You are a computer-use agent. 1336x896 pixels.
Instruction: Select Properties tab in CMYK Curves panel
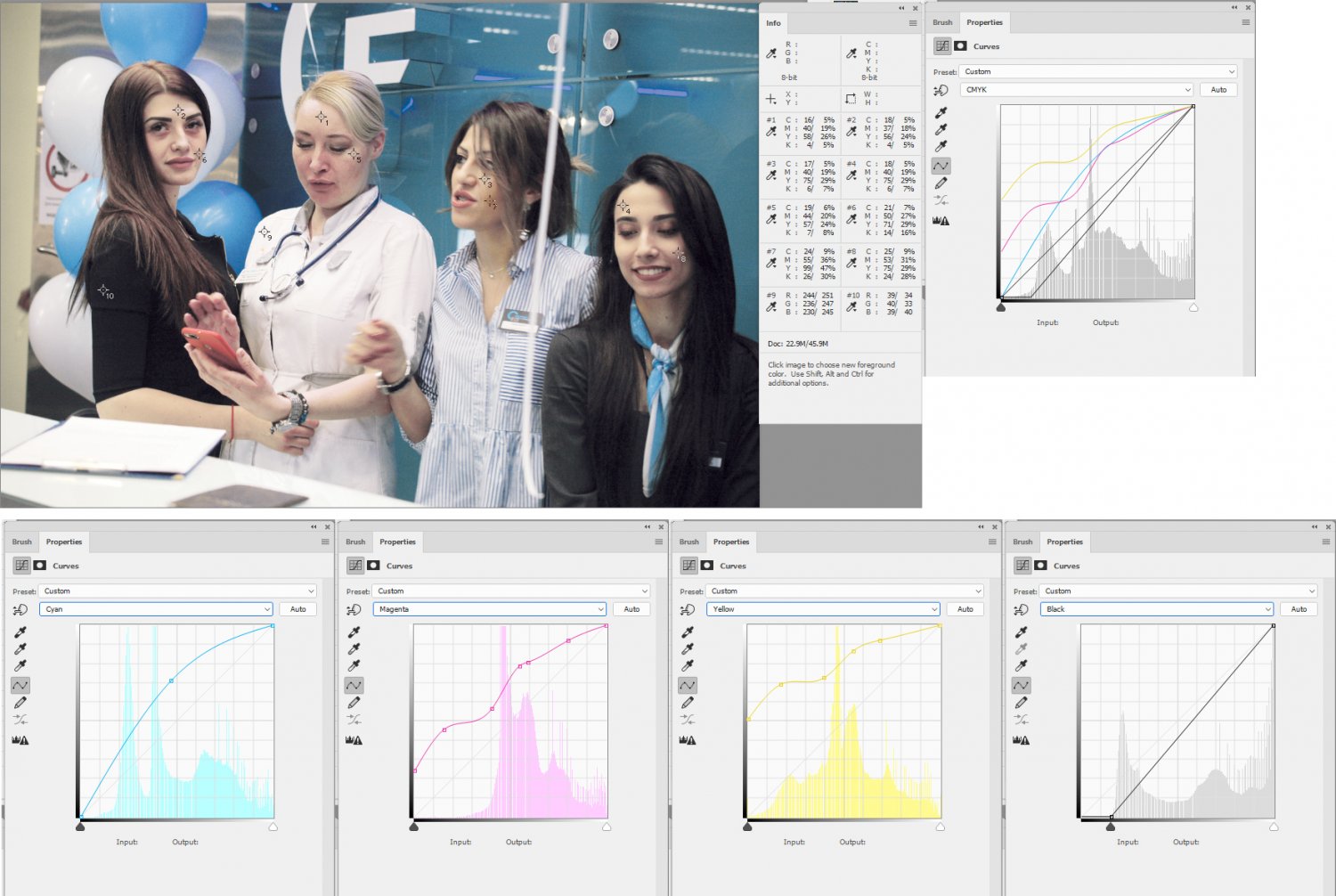point(984,23)
